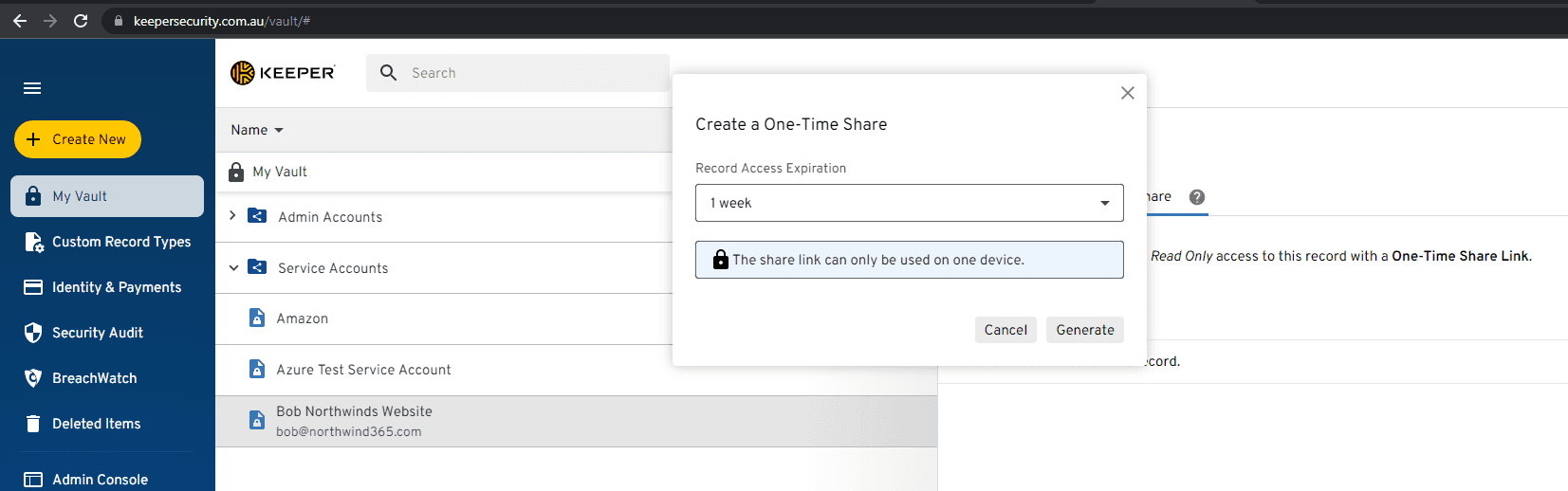Click the search magnifier icon

pos(388,73)
